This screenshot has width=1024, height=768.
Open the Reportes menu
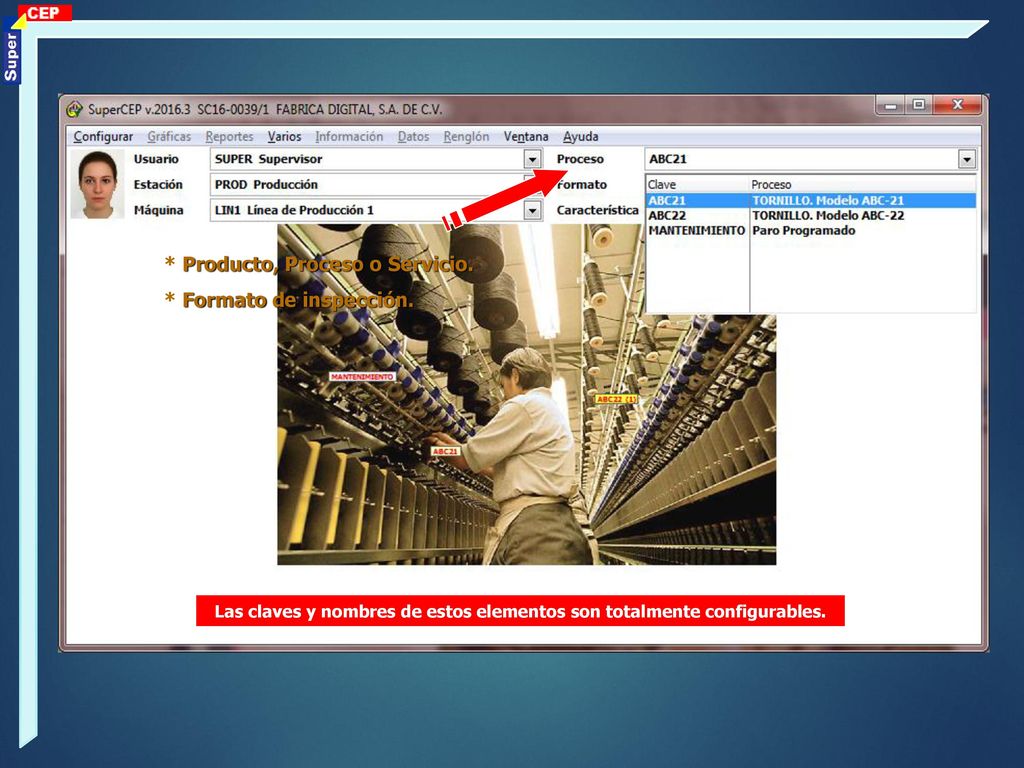pos(229,136)
